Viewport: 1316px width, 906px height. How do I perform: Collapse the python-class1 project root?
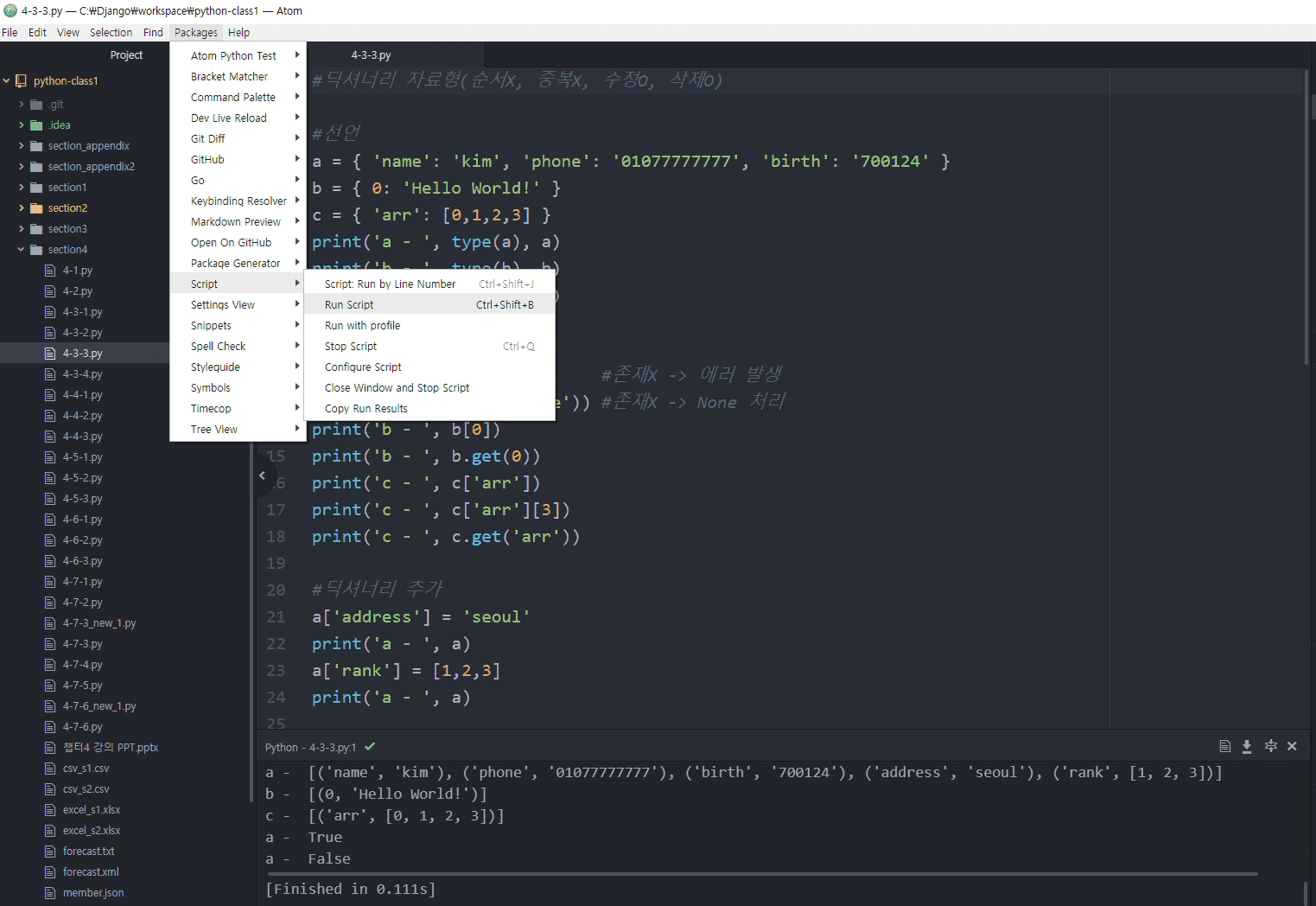tap(7, 81)
